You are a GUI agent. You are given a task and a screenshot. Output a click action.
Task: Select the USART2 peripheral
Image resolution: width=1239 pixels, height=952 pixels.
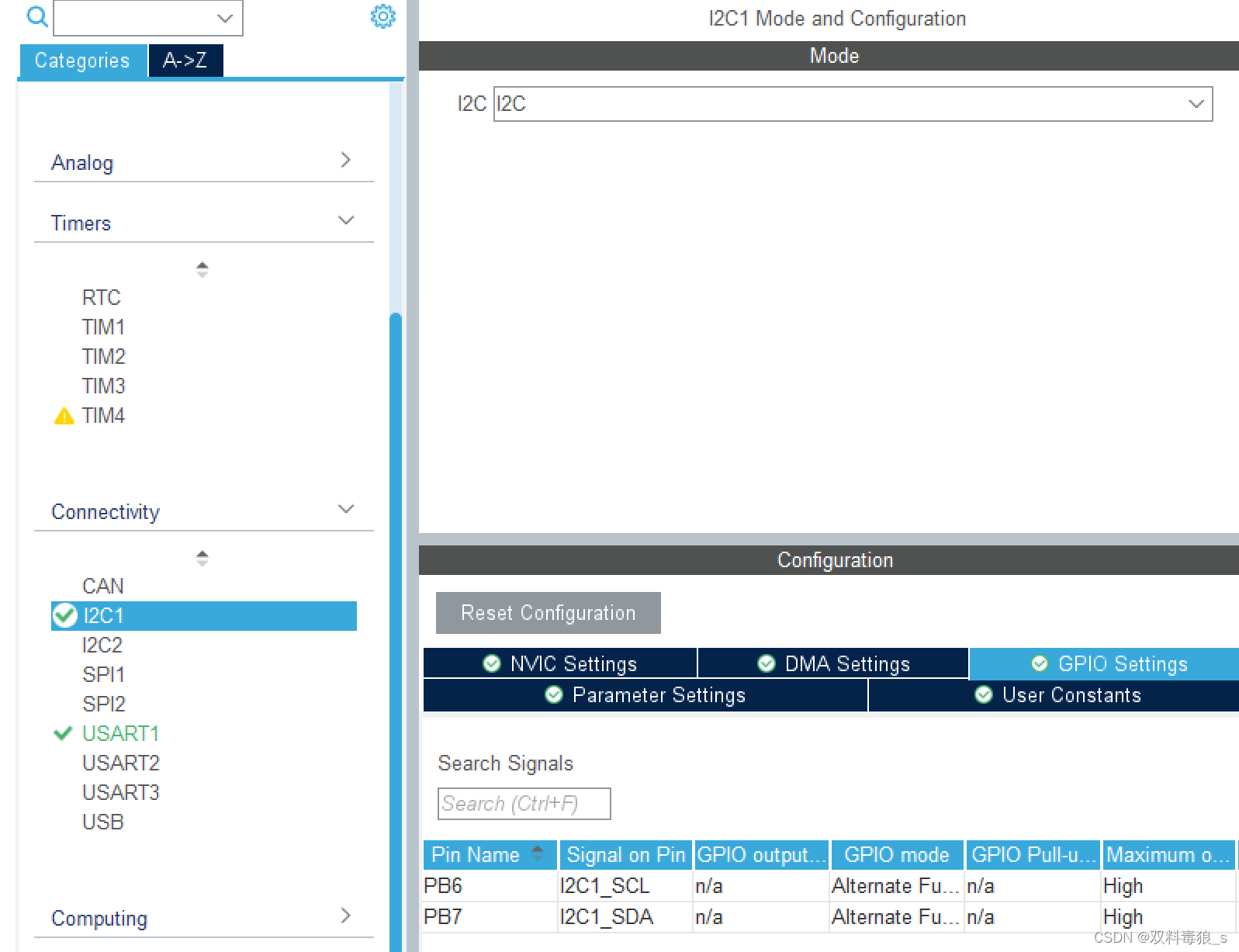click(x=121, y=763)
